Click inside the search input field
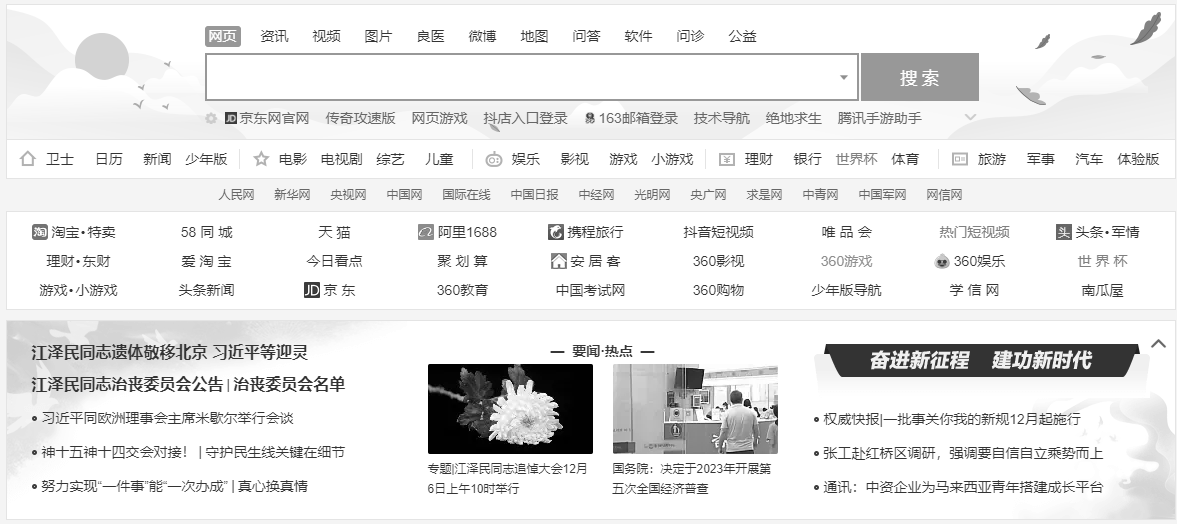The image size is (1177, 524). (520, 78)
